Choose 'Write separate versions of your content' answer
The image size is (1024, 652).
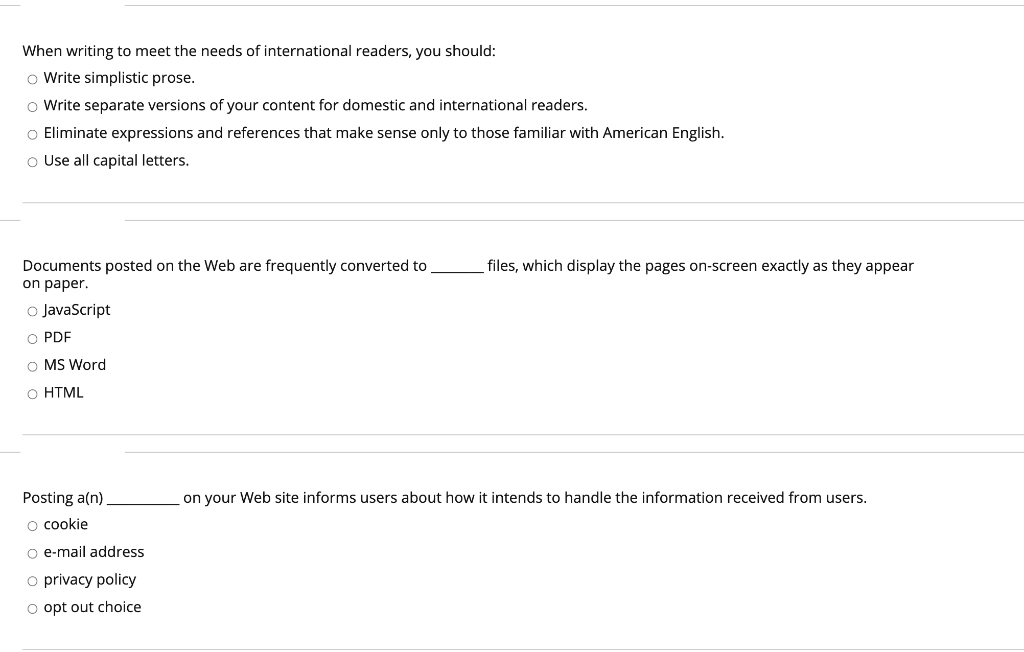(x=32, y=105)
